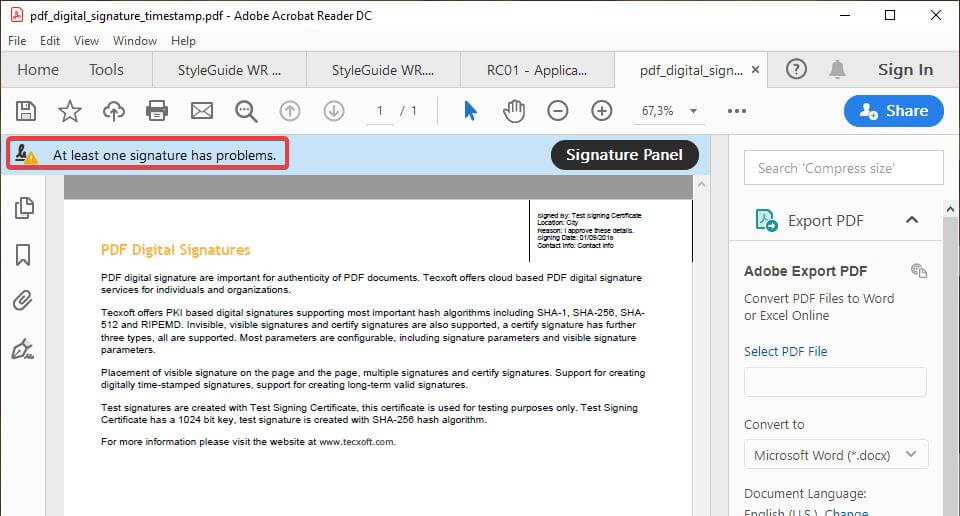Click the 'At least one signature has problems.' message
This screenshot has height=516, width=960.
point(164,155)
